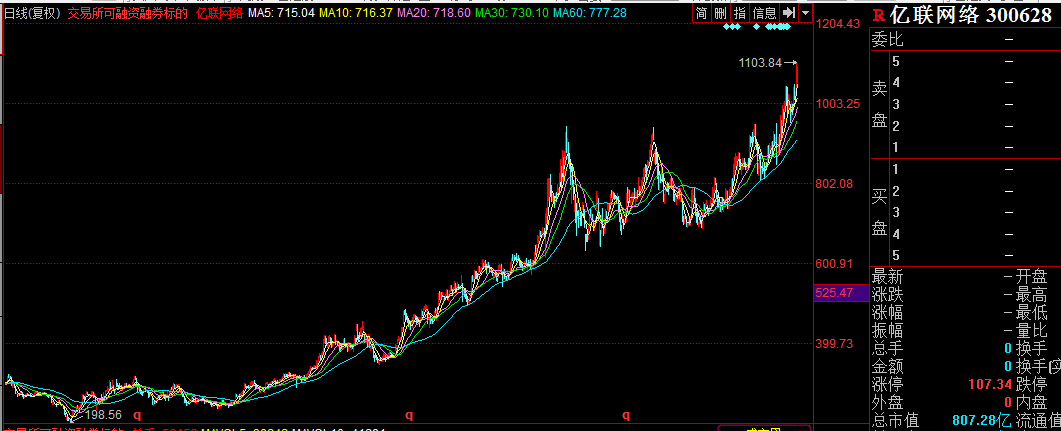Screen dimensions: 1061x431
Task: Click the 涨幅 percent change label
Action: (x=887, y=313)
